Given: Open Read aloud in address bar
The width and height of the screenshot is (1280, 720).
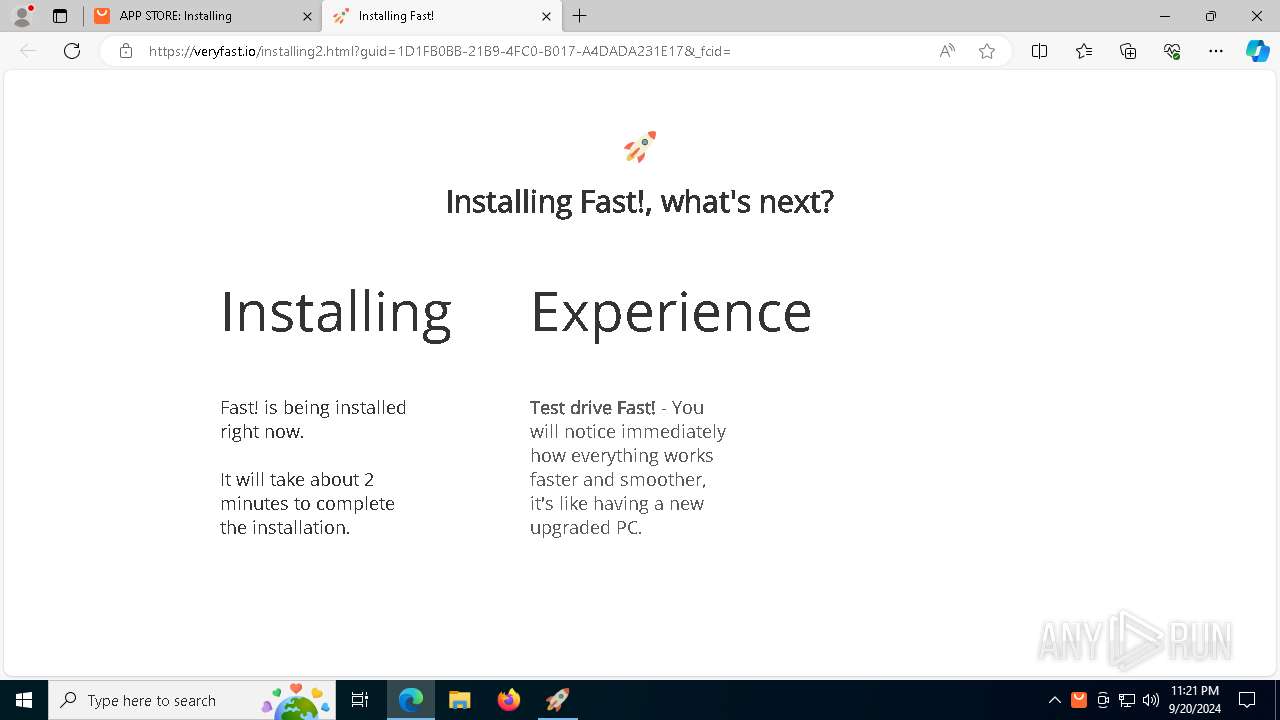Looking at the screenshot, I should (946, 51).
